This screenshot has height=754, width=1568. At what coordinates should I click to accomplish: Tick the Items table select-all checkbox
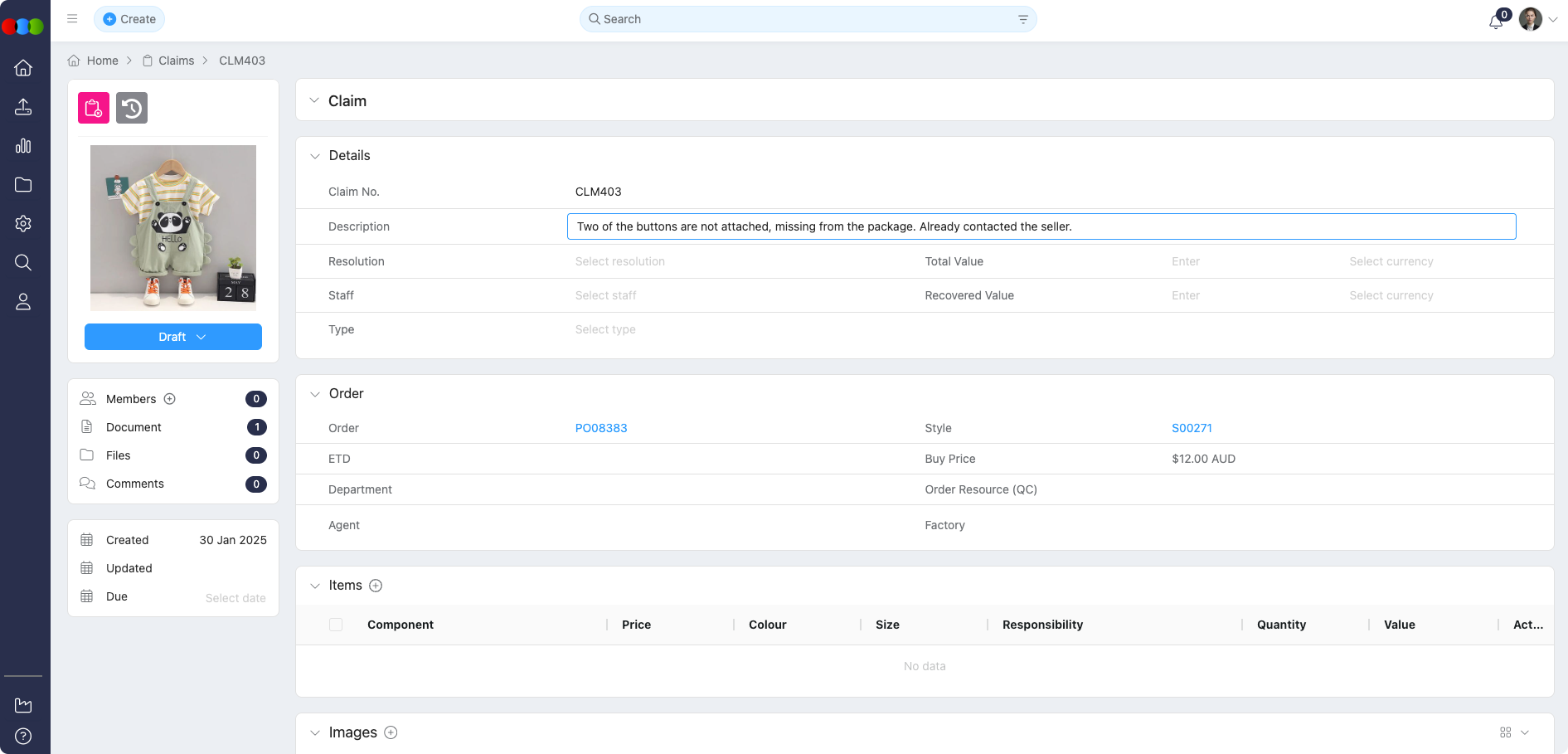(336, 625)
